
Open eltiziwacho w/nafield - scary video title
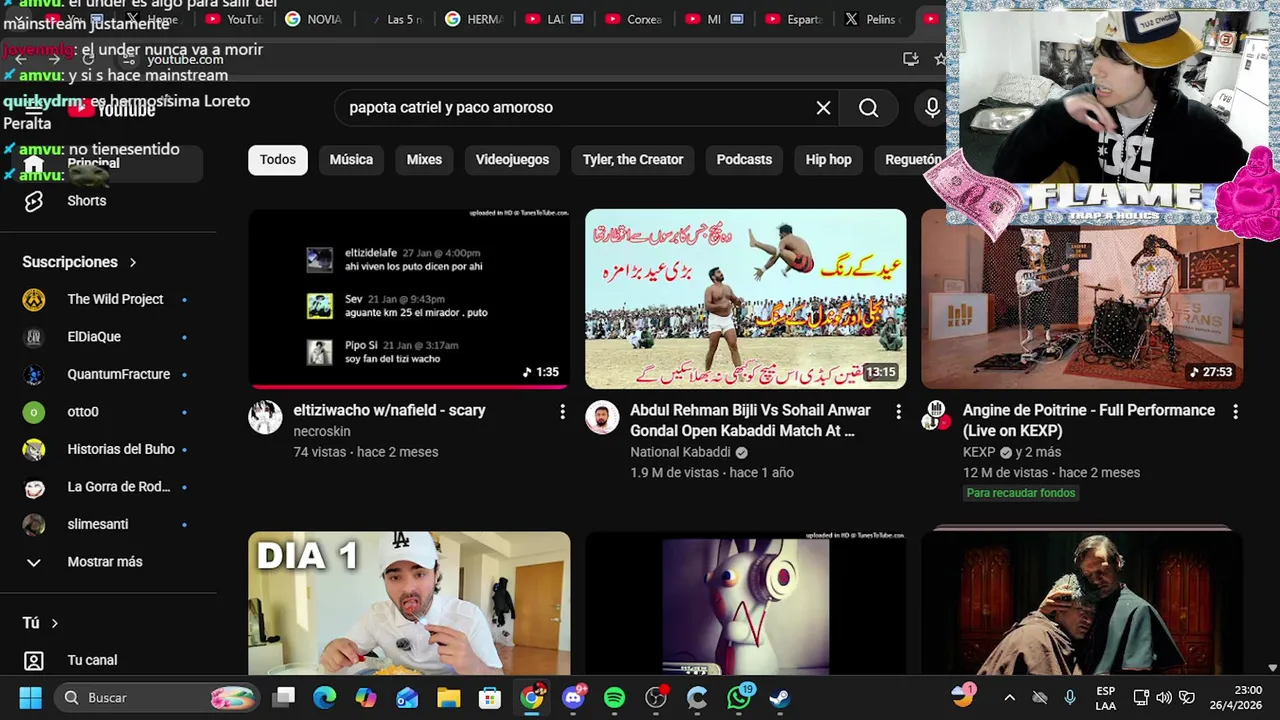click(x=389, y=410)
